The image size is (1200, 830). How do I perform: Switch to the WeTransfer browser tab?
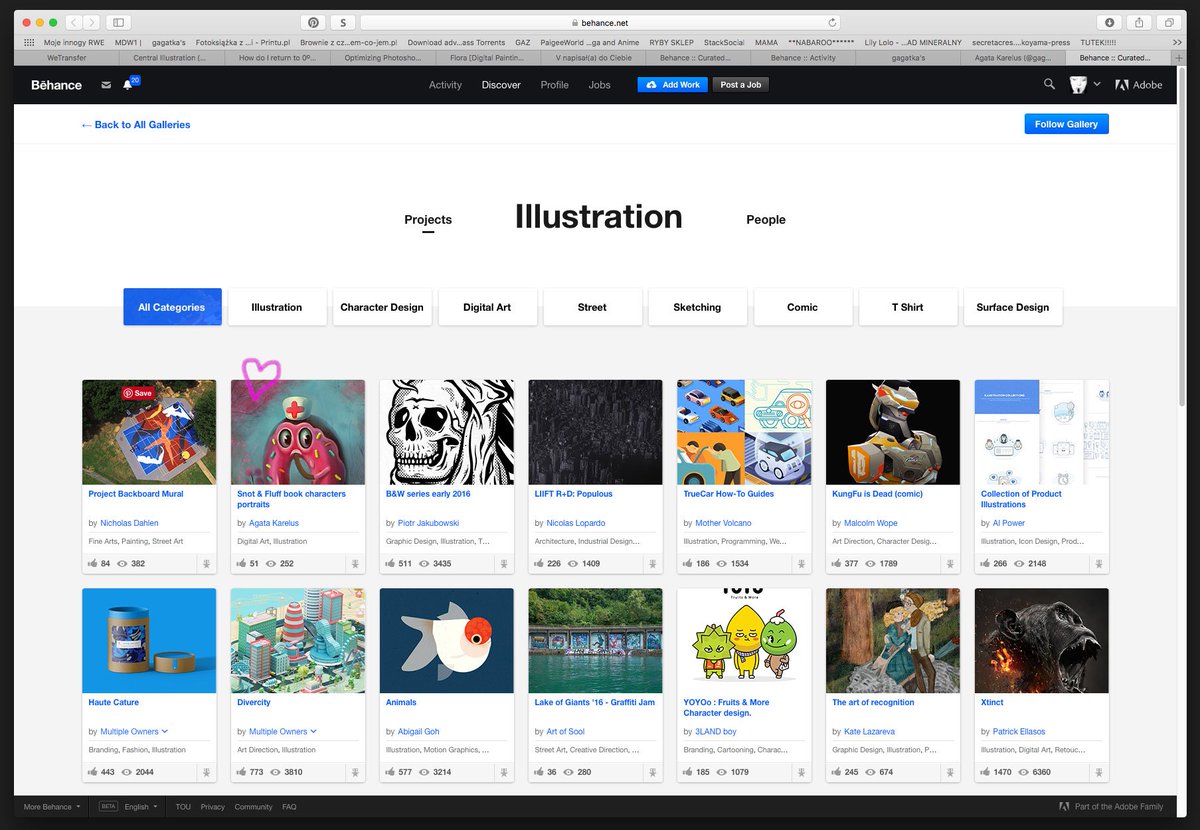pos(68,58)
